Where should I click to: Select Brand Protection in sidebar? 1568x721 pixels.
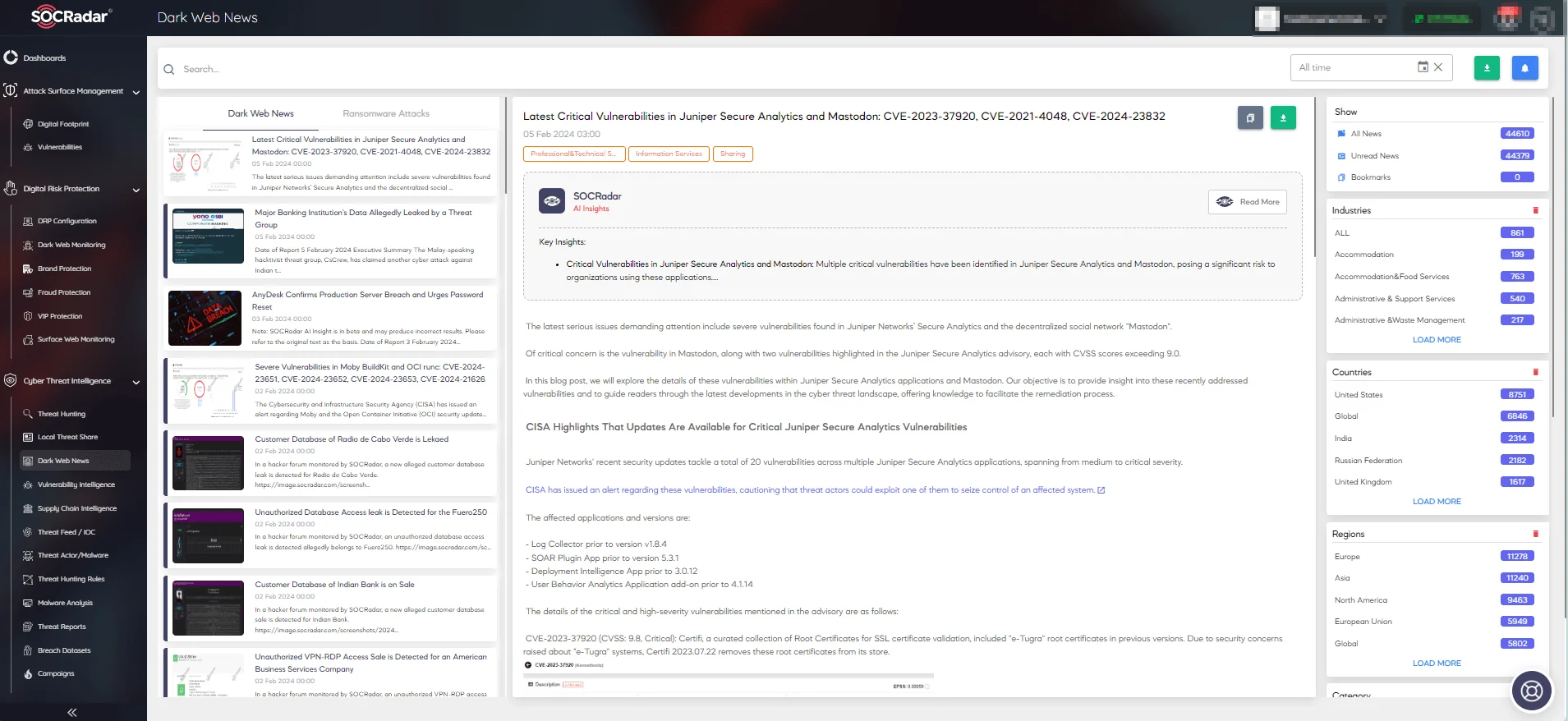(64, 269)
